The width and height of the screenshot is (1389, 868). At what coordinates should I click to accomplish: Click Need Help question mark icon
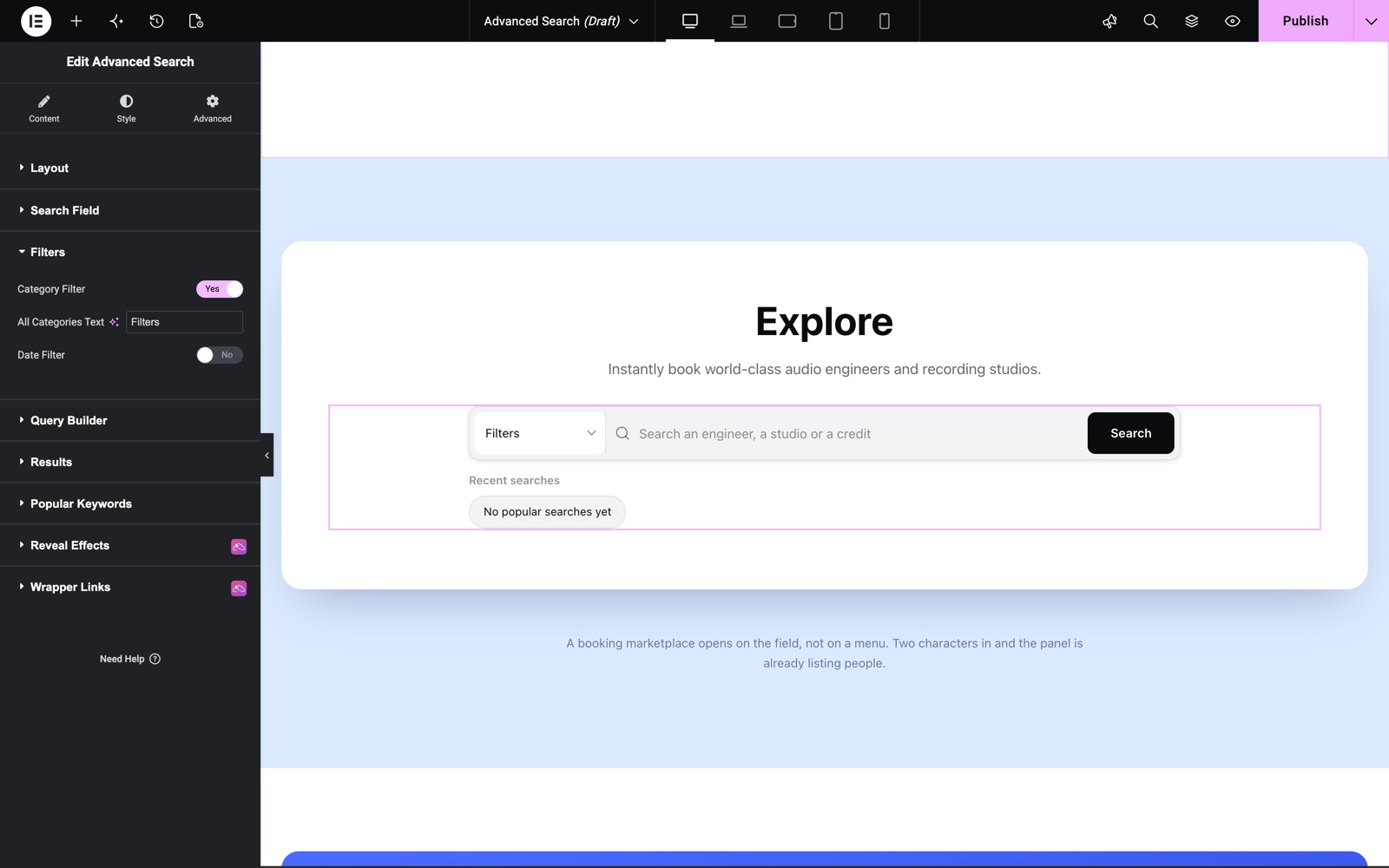(x=155, y=659)
